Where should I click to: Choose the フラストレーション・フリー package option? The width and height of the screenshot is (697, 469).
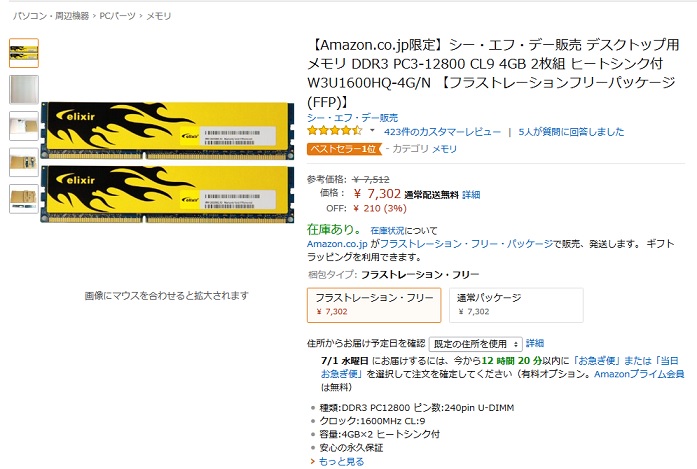tap(374, 305)
